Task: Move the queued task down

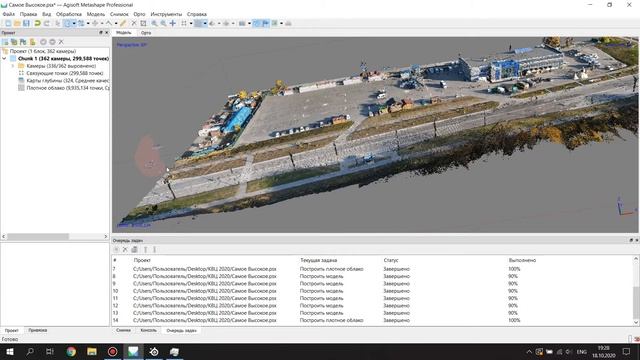Action: click(155, 249)
